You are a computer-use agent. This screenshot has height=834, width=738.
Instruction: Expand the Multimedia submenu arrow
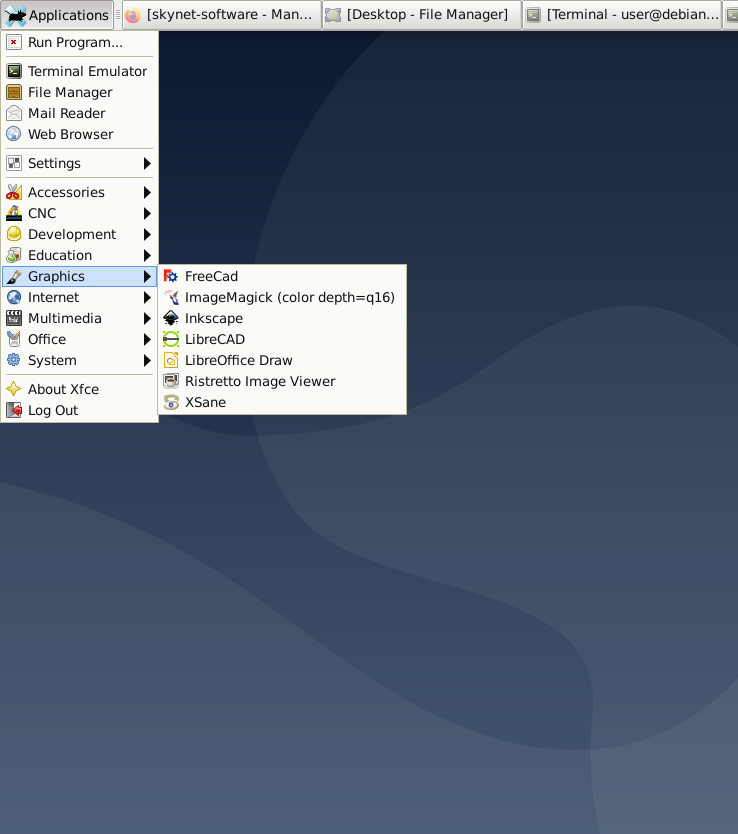click(147, 318)
